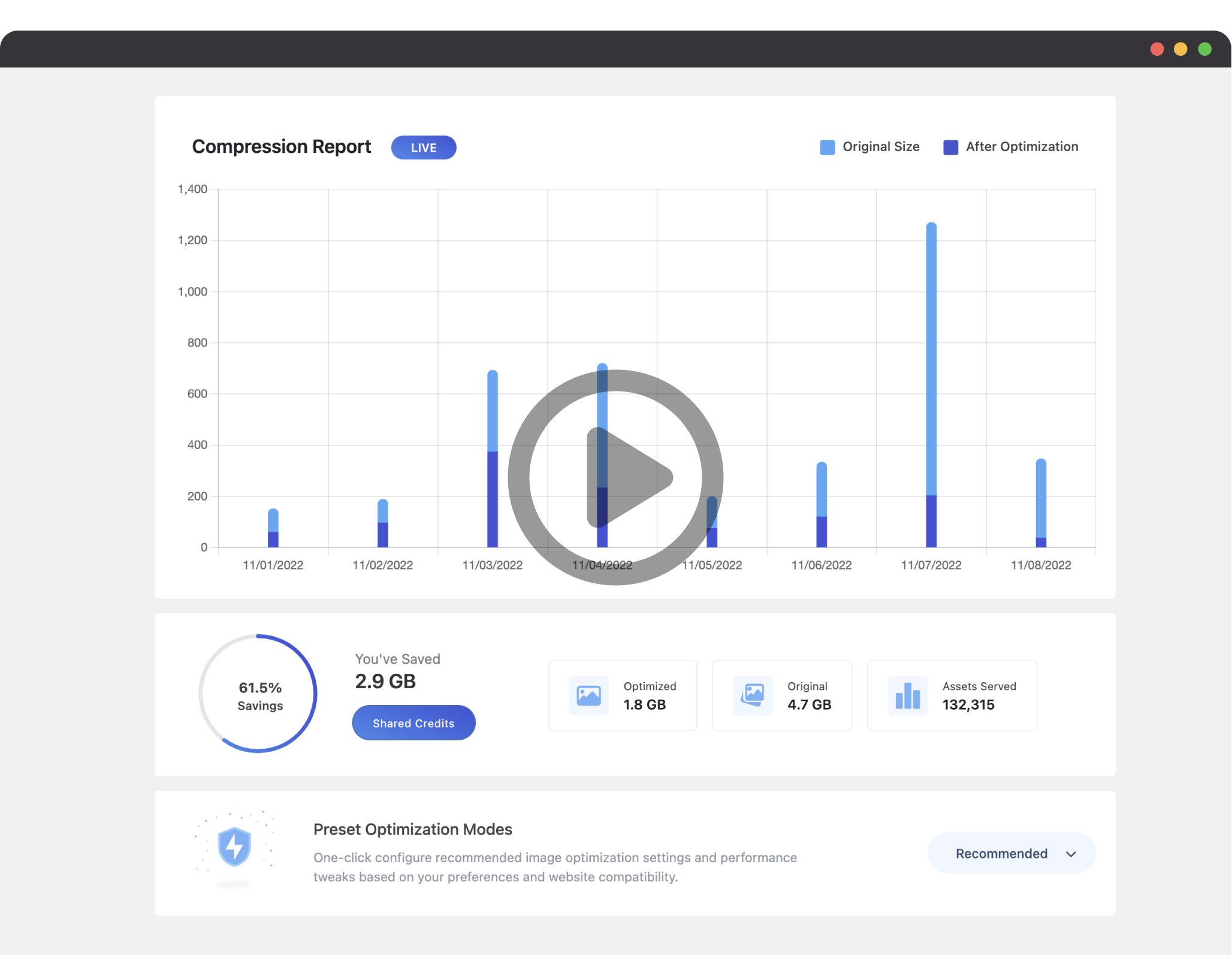Click the Original images stack icon
The width and height of the screenshot is (1232, 955).
[x=753, y=695]
